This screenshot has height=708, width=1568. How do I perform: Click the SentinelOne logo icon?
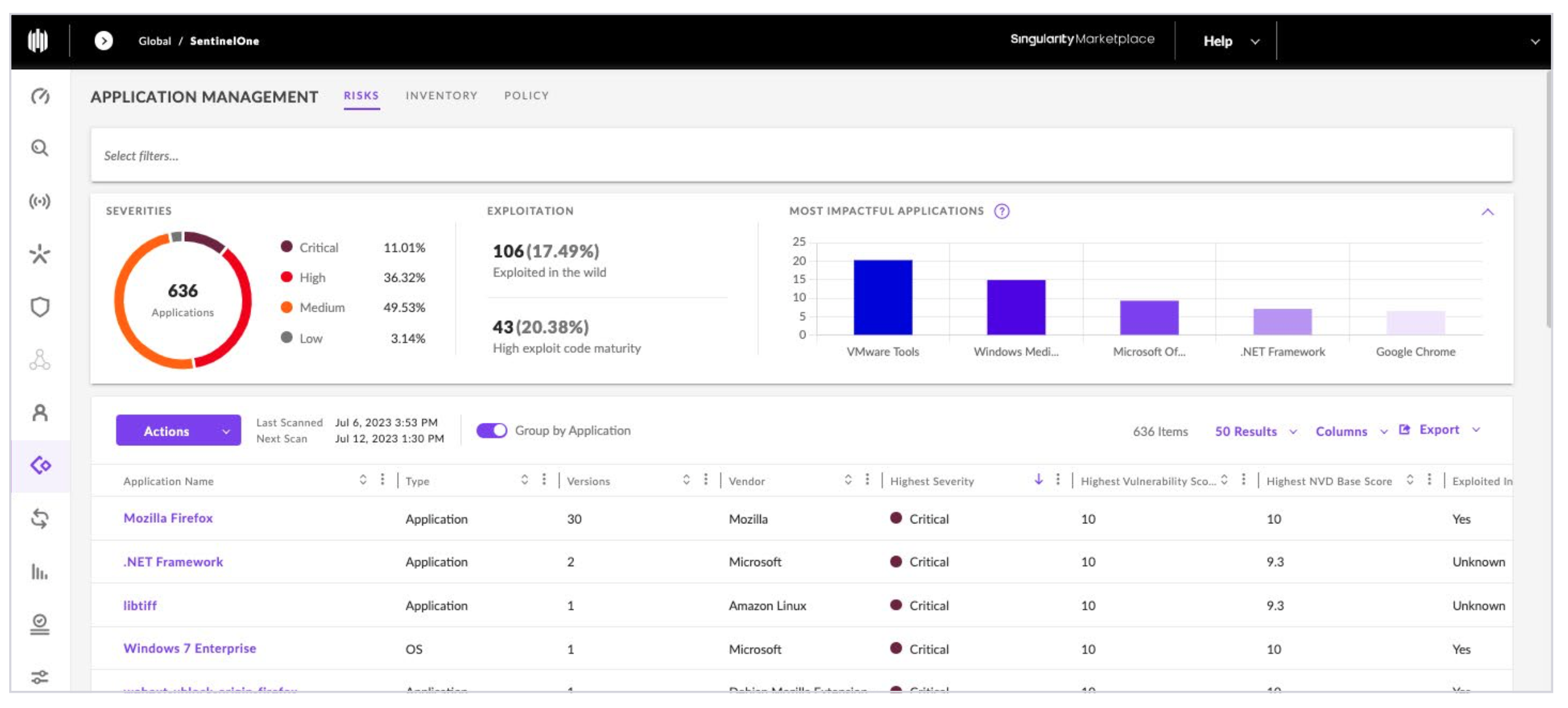point(38,41)
